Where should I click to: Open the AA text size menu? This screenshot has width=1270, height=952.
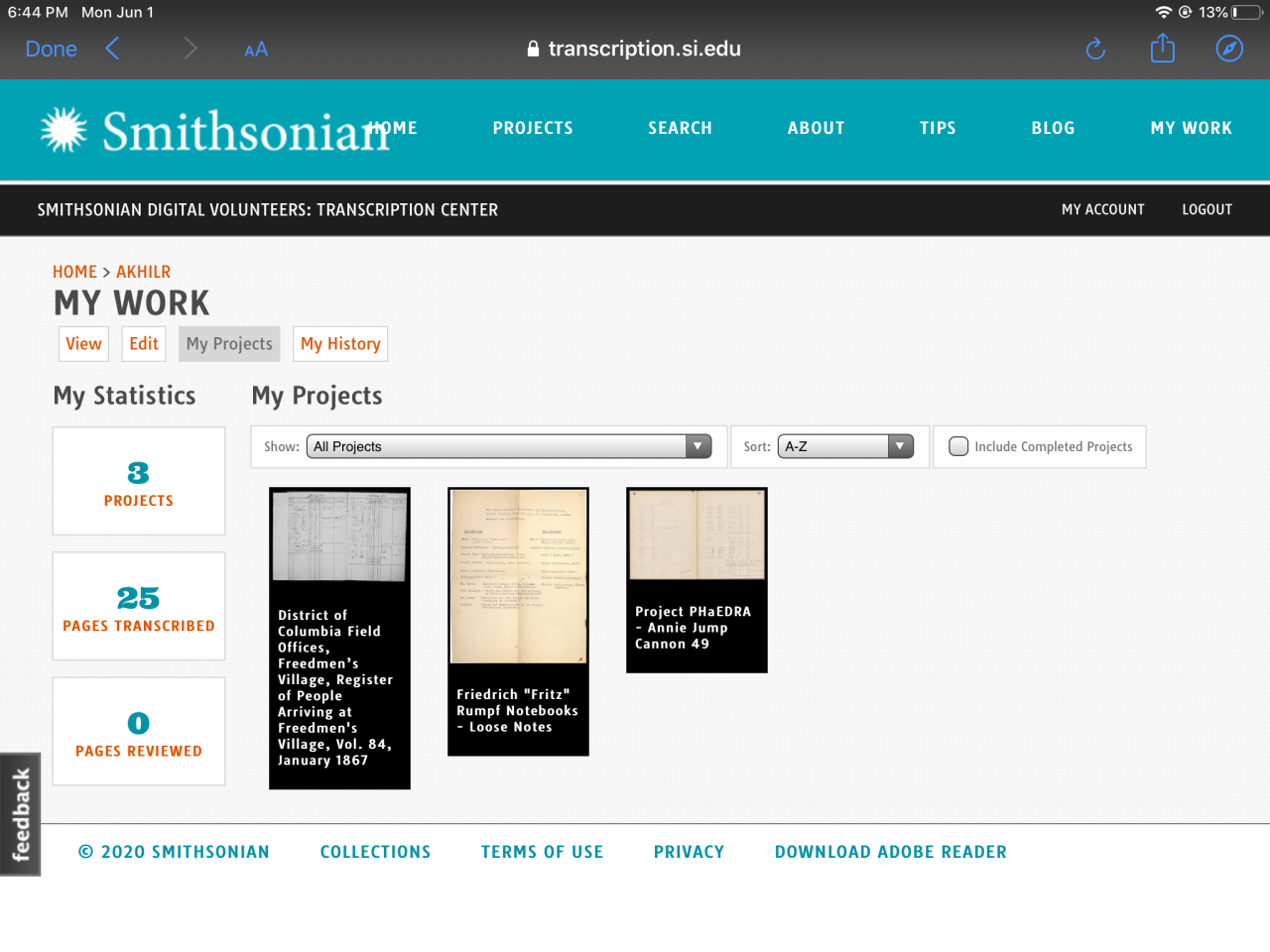coord(256,50)
